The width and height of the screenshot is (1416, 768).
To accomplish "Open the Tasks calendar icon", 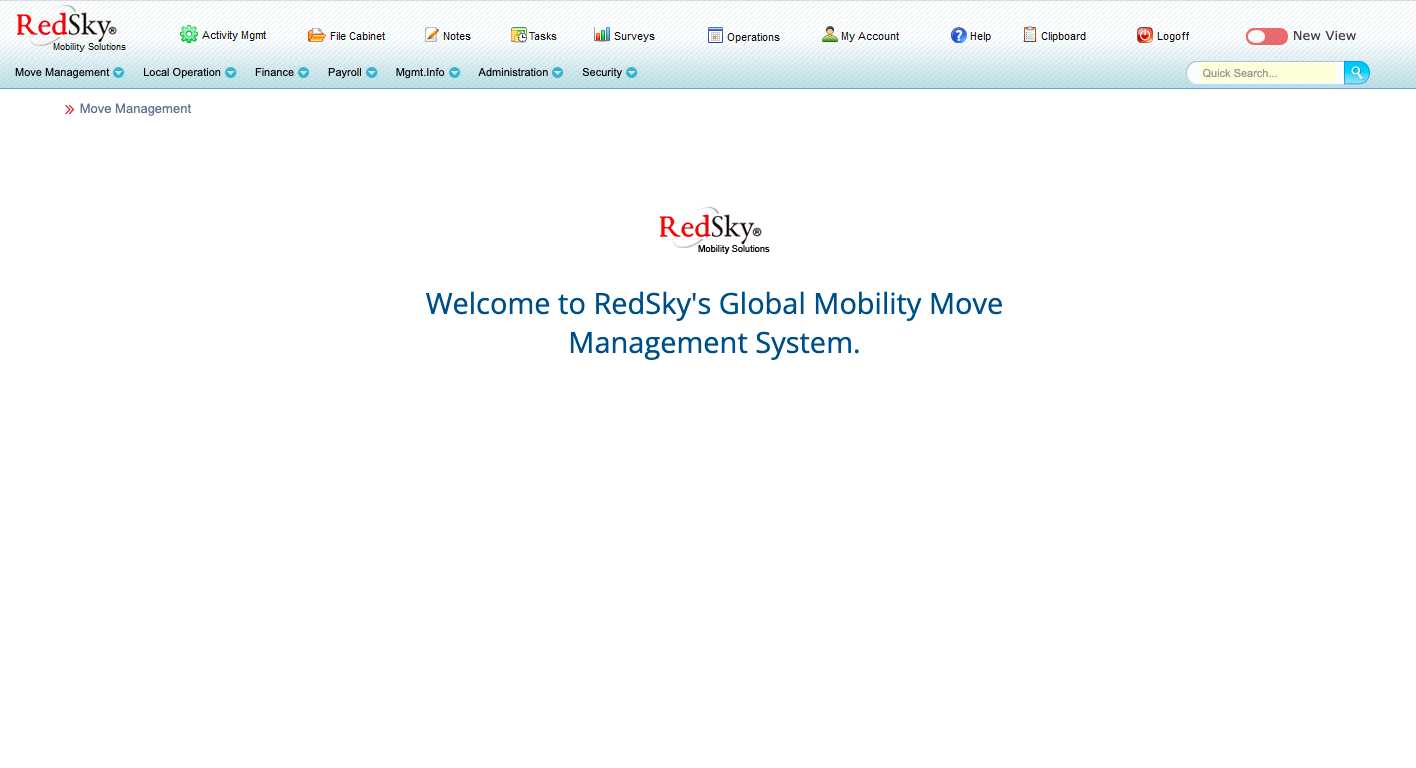I will (519, 35).
